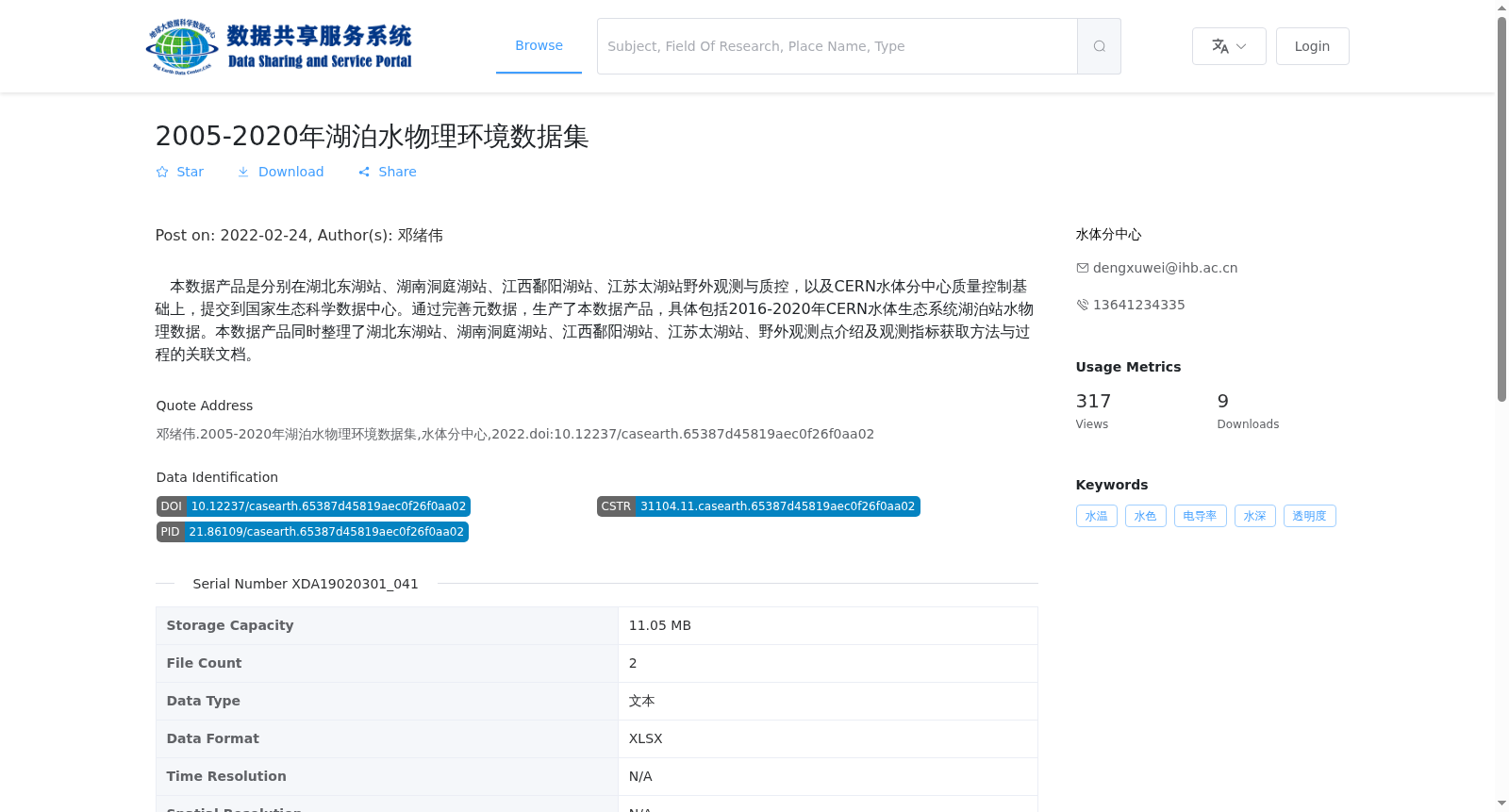Click the Data Type 文本 cell

pos(827,701)
